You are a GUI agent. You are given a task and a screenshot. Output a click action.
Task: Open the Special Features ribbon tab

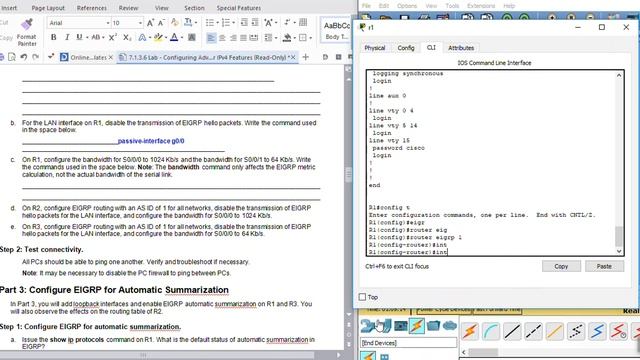click(239, 8)
